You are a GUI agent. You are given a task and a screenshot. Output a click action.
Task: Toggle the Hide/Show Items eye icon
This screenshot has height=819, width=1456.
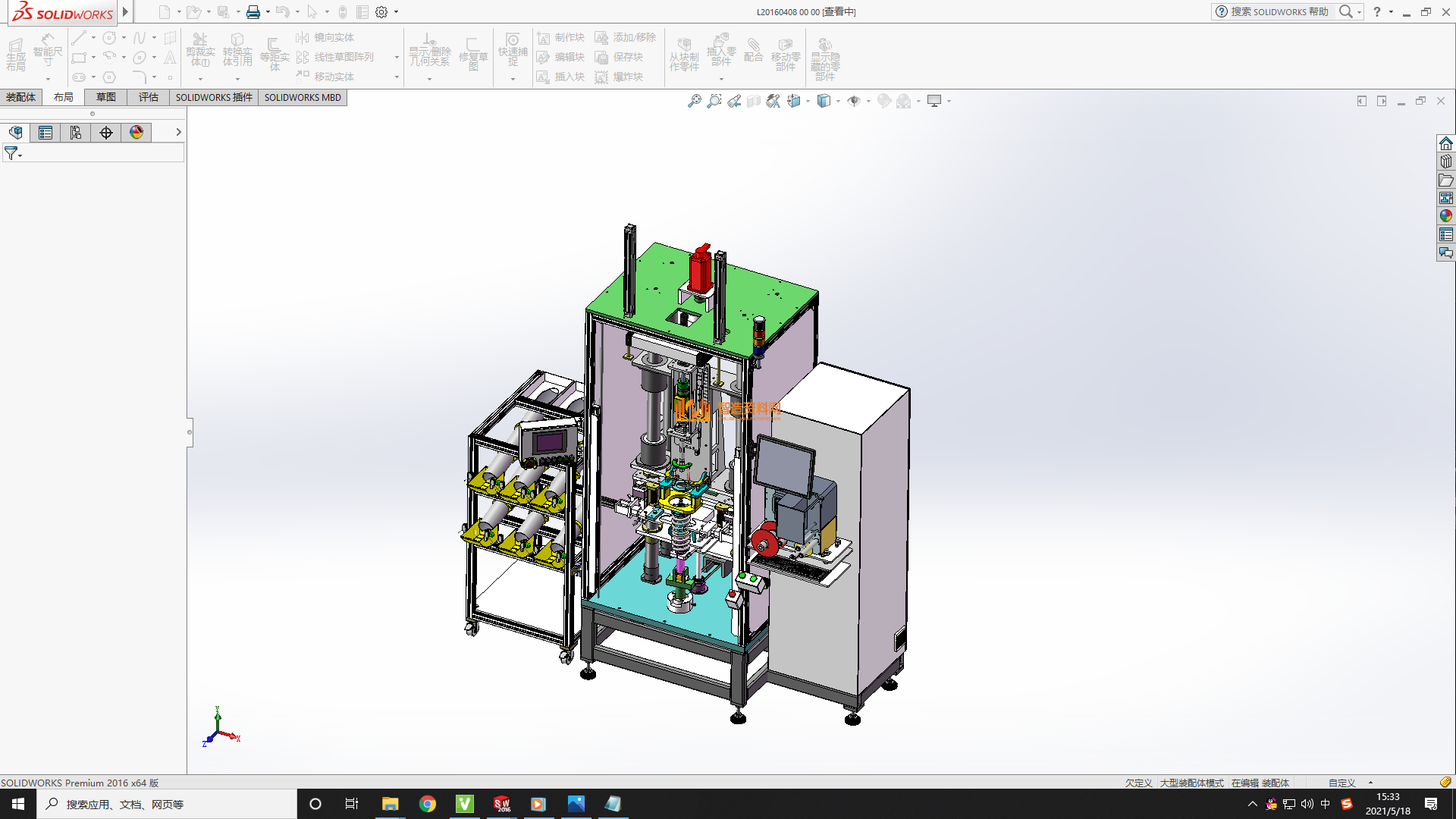(854, 101)
